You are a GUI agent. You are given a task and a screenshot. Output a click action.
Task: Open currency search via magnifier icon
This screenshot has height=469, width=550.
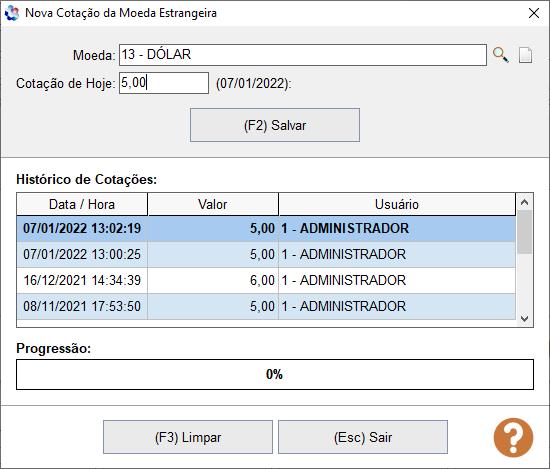point(501,55)
